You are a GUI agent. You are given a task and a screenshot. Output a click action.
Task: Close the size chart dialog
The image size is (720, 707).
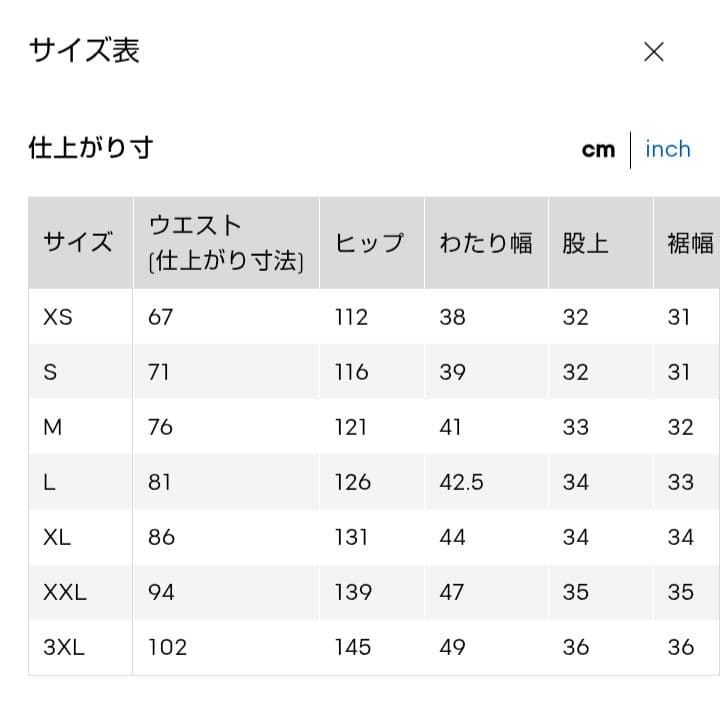click(653, 51)
